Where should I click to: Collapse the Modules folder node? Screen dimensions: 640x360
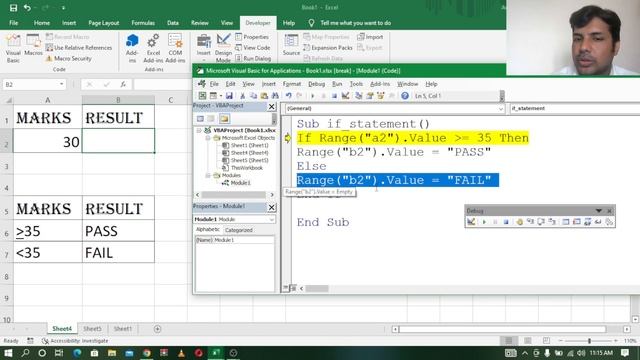[x=208, y=175]
